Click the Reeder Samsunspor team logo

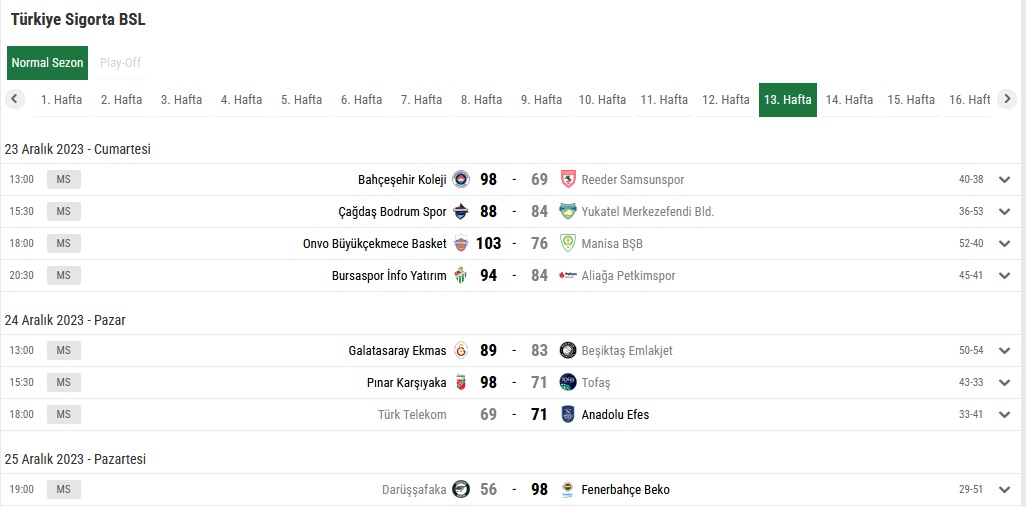tap(568, 180)
